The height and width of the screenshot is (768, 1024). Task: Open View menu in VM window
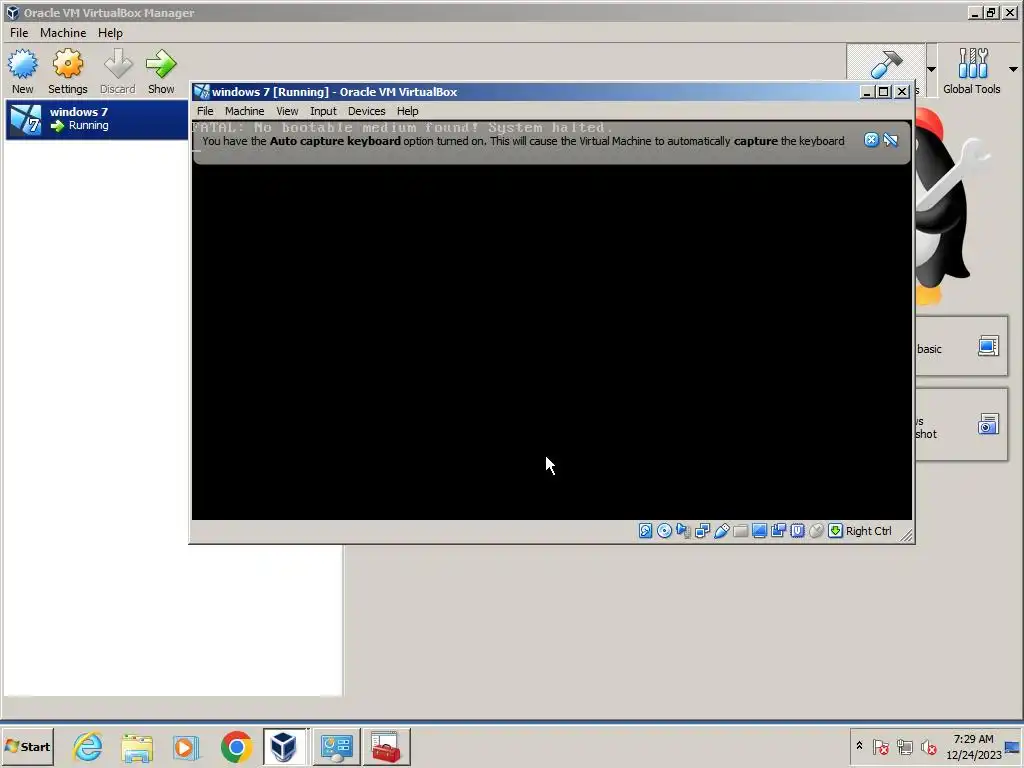point(287,111)
